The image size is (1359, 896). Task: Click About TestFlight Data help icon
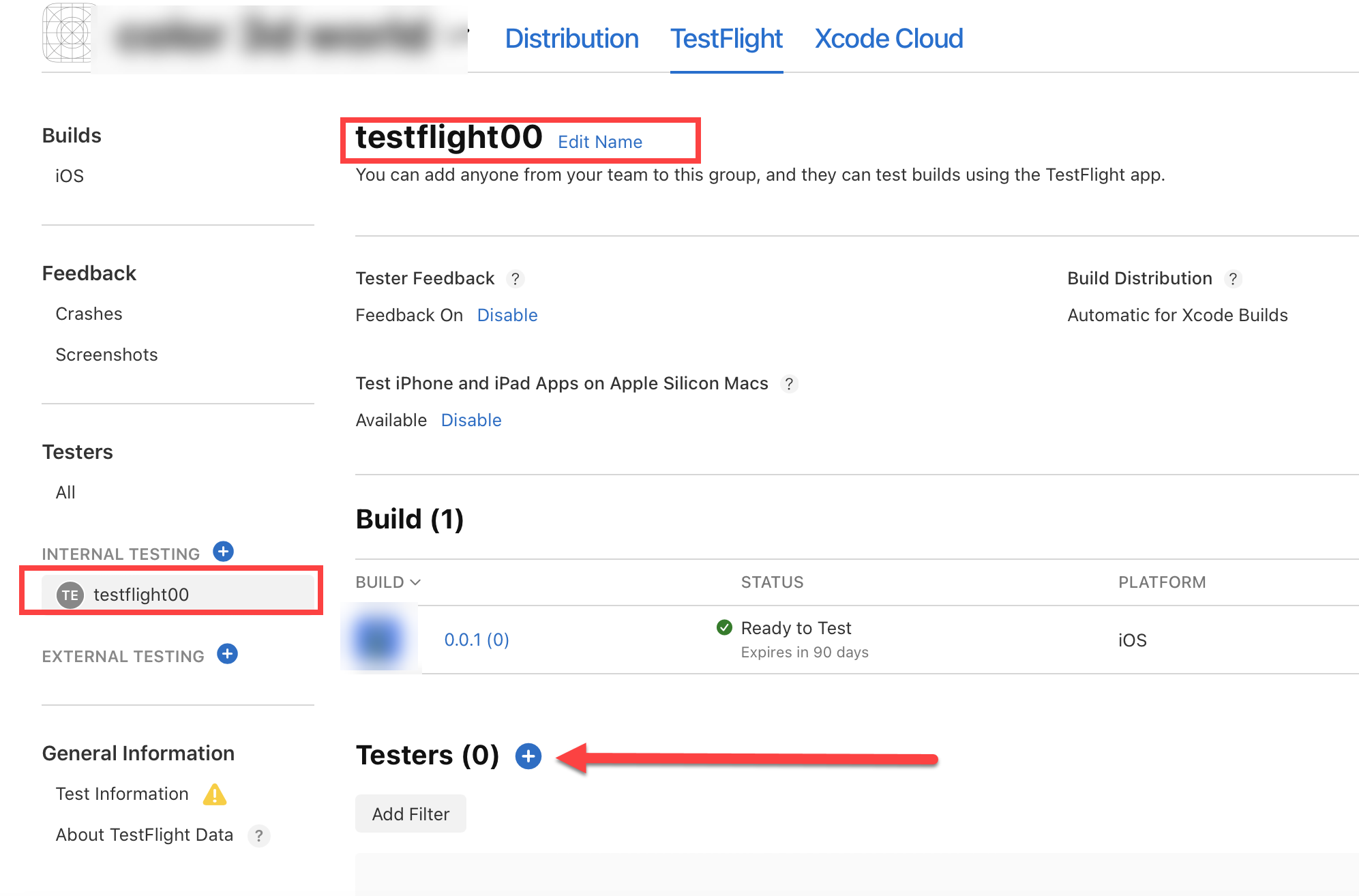tap(258, 835)
